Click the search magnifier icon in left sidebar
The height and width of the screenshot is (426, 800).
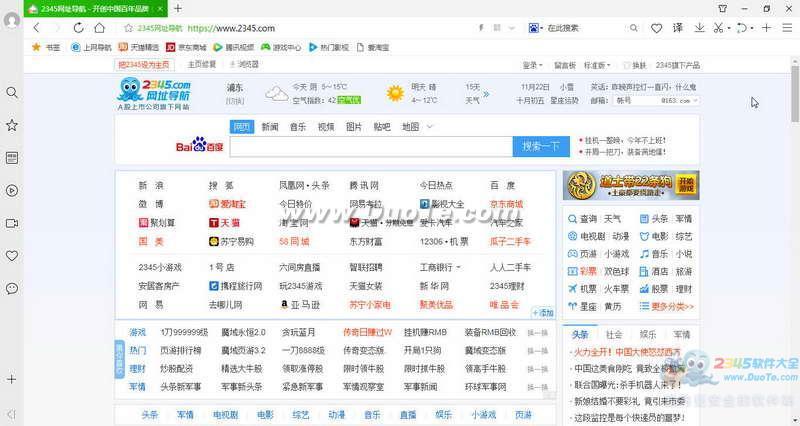pyautogui.click(x=12, y=92)
